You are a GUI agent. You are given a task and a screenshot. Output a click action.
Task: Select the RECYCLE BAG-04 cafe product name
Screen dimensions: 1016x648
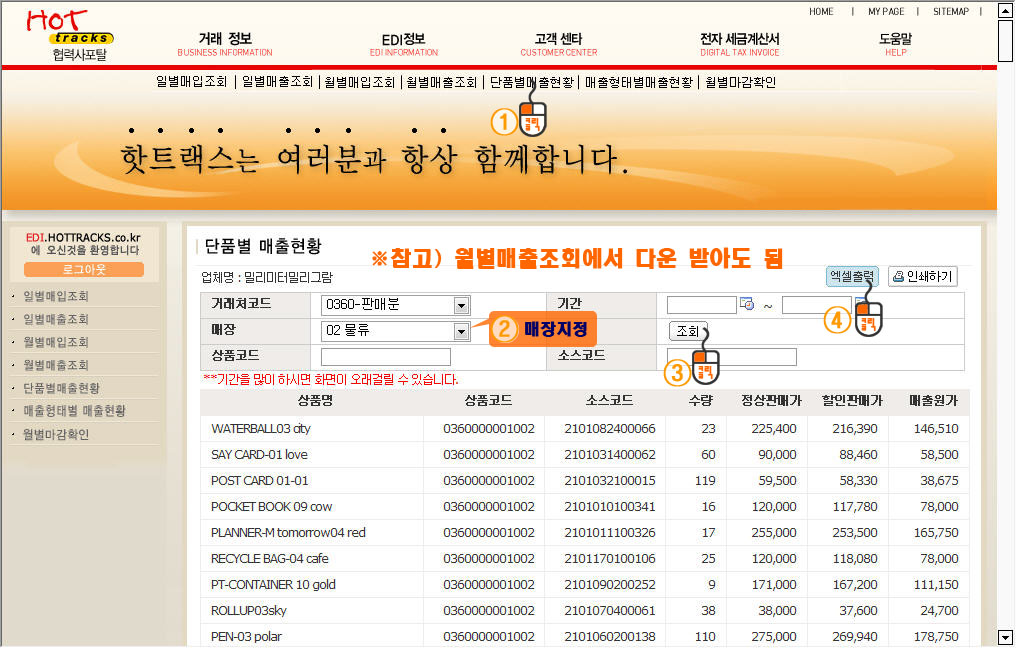(270, 559)
